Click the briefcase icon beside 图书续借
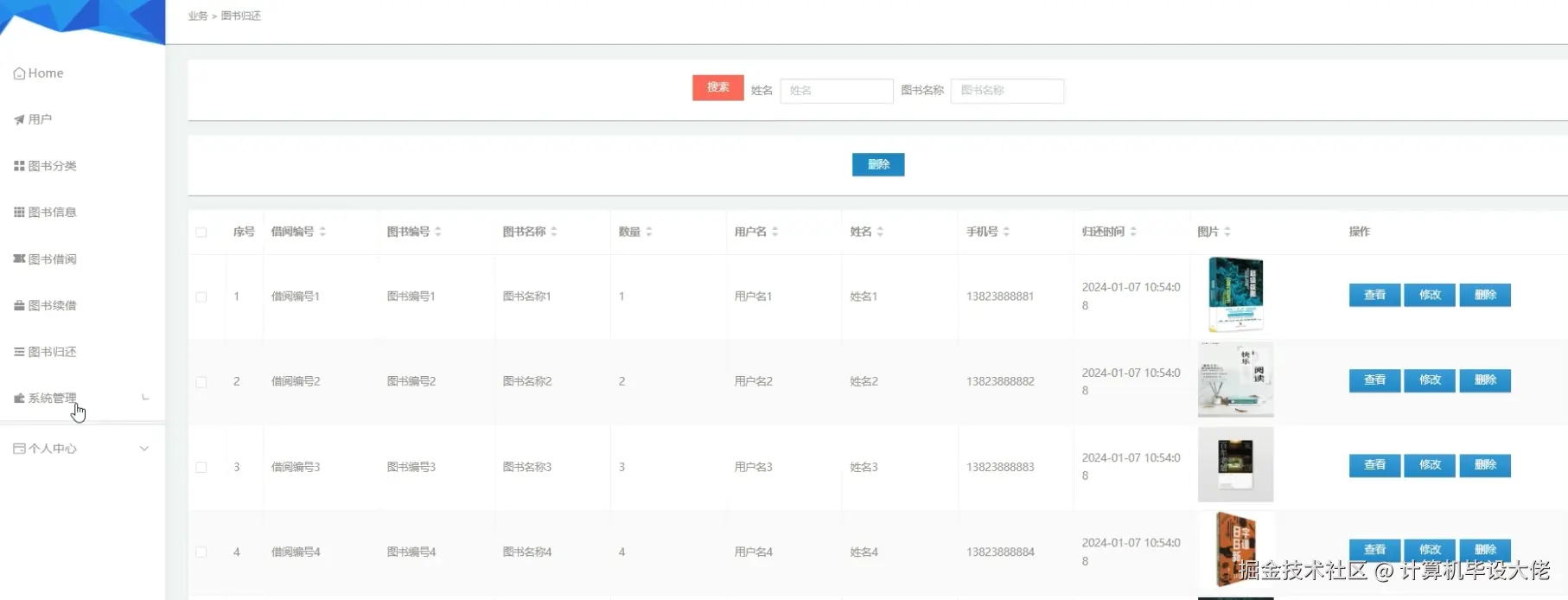 (x=19, y=305)
